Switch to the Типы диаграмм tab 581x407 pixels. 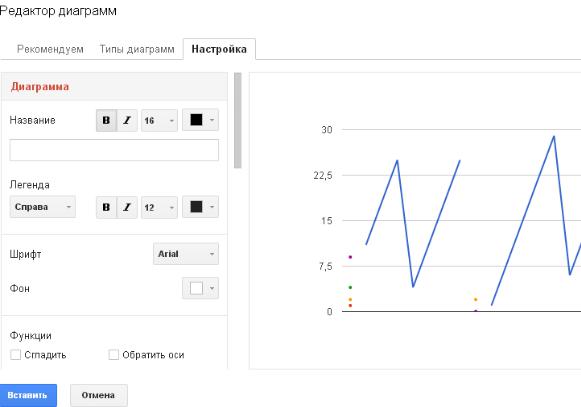[137, 49]
